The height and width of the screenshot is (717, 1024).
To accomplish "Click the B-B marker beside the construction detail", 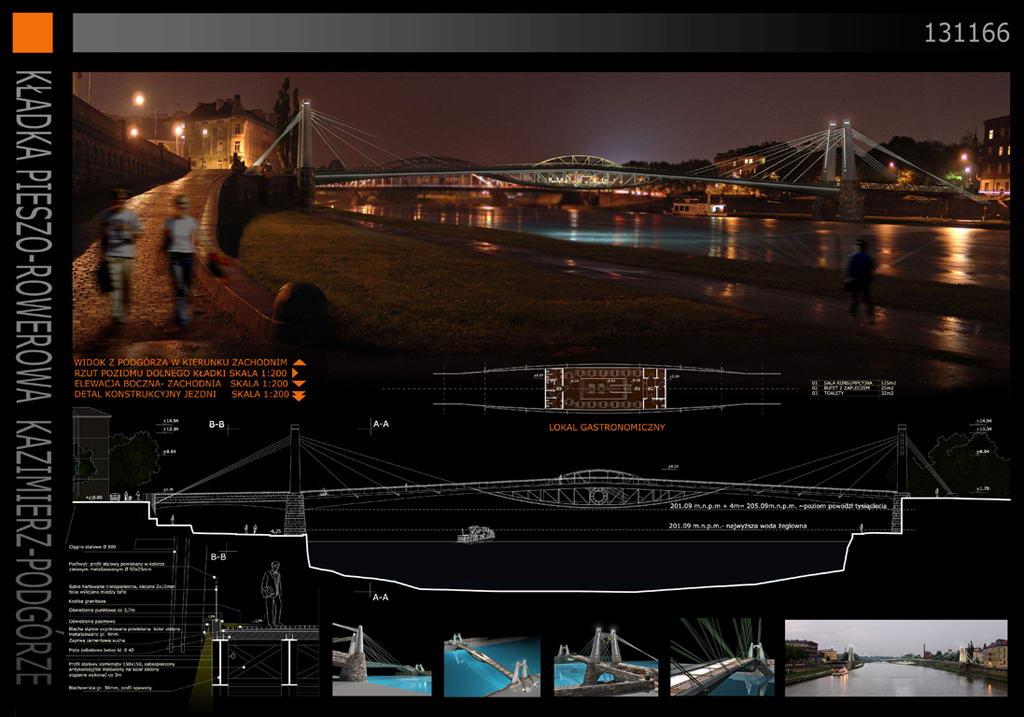I will [217, 556].
